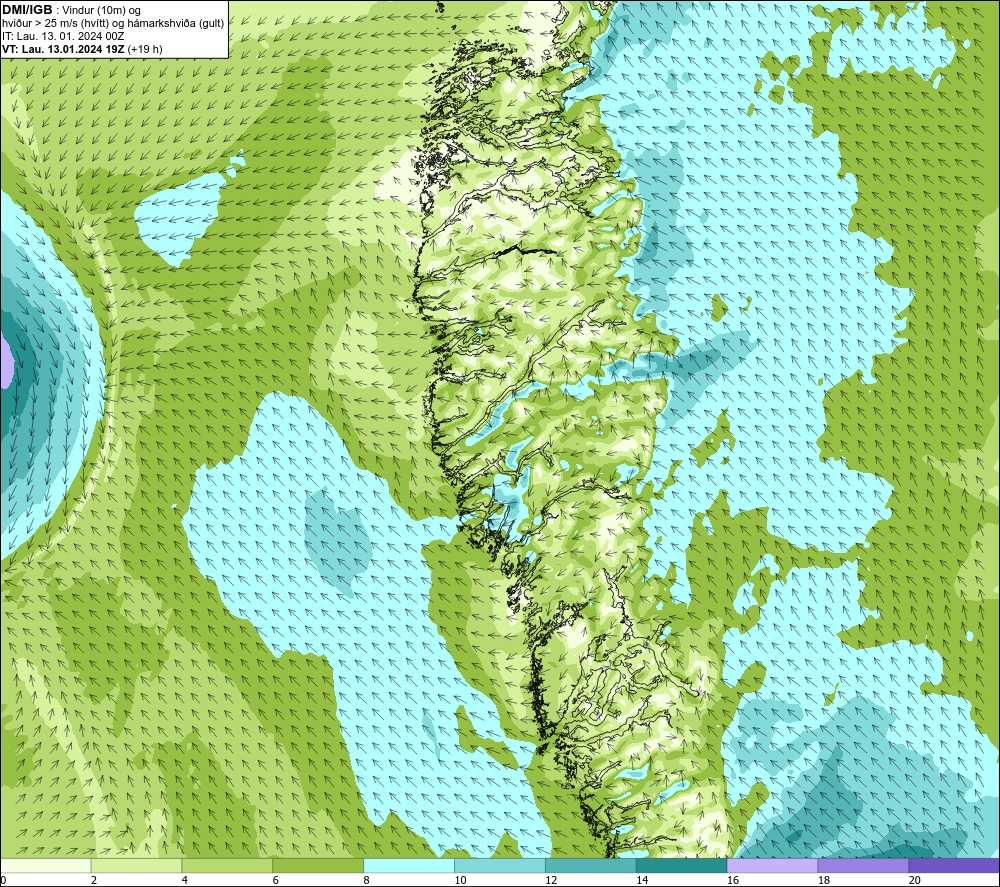Click the line "hviður > 25 m/s (hvítt) og hámarkshviða (gult)"
The image size is (1000, 887).
click(113, 23)
